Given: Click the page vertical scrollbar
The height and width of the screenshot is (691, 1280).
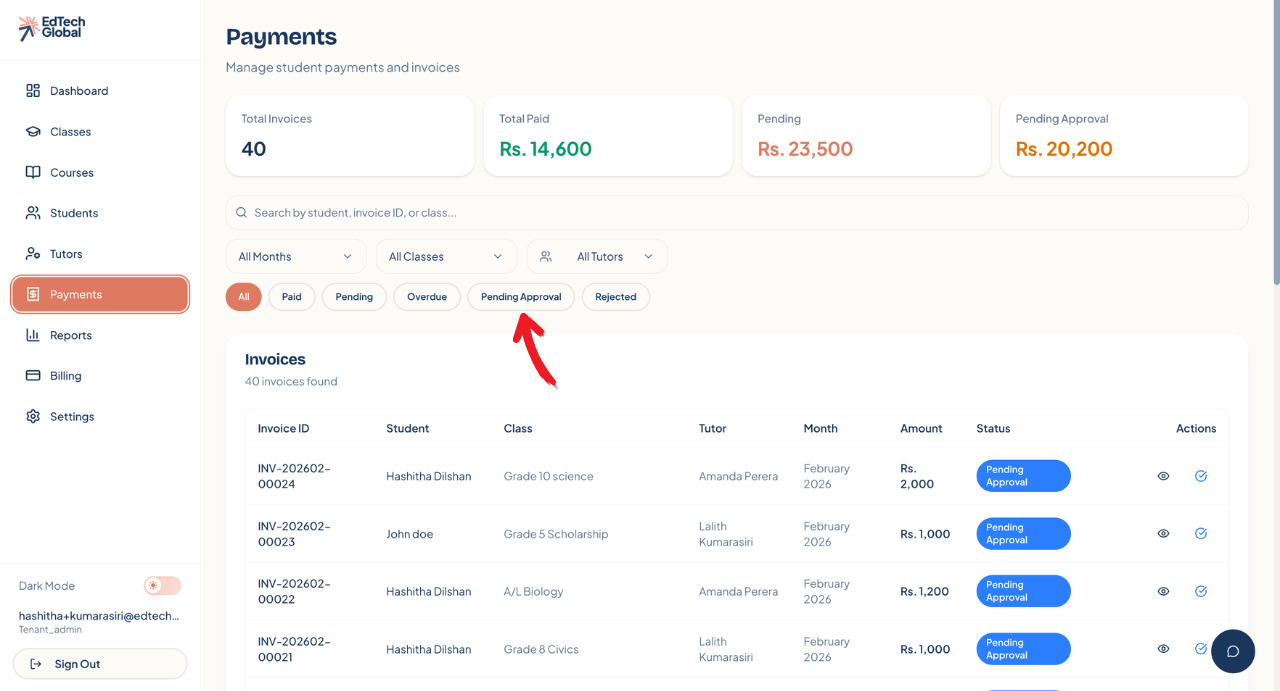Looking at the screenshot, I should (x=1274, y=150).
